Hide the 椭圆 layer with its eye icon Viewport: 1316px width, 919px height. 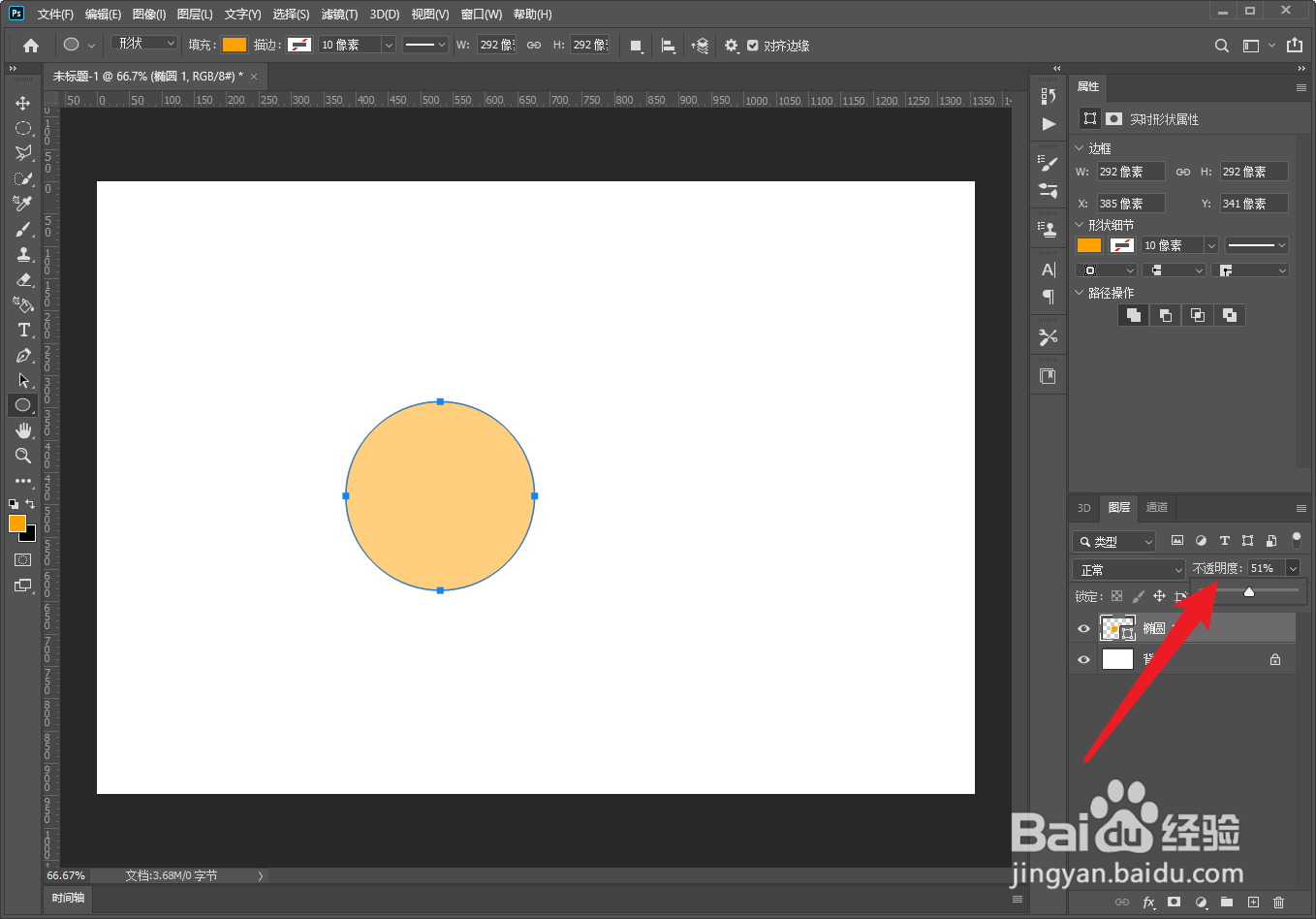1083,628
